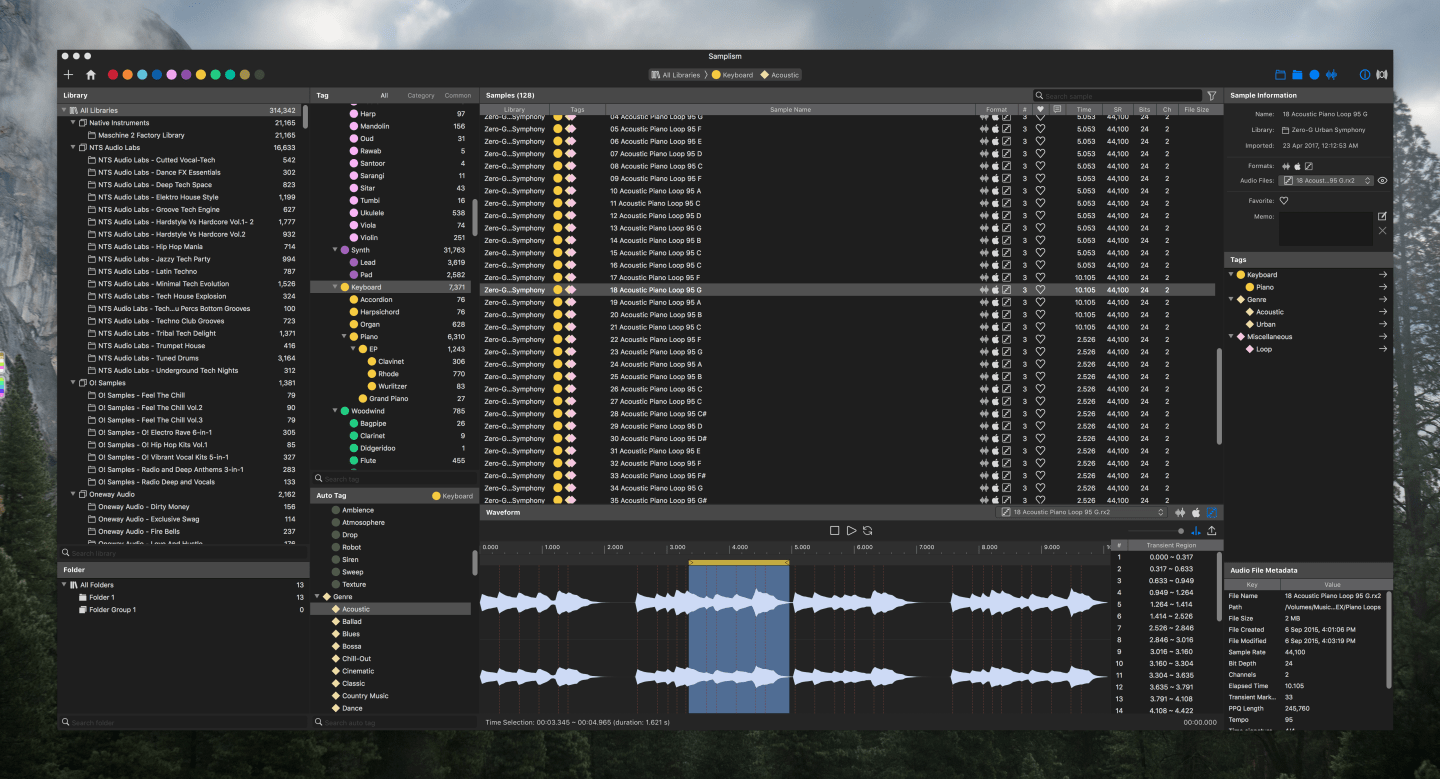Click the Search sample input field
This screenshot has height=779, width=1440.
(x=1120, y=96)
